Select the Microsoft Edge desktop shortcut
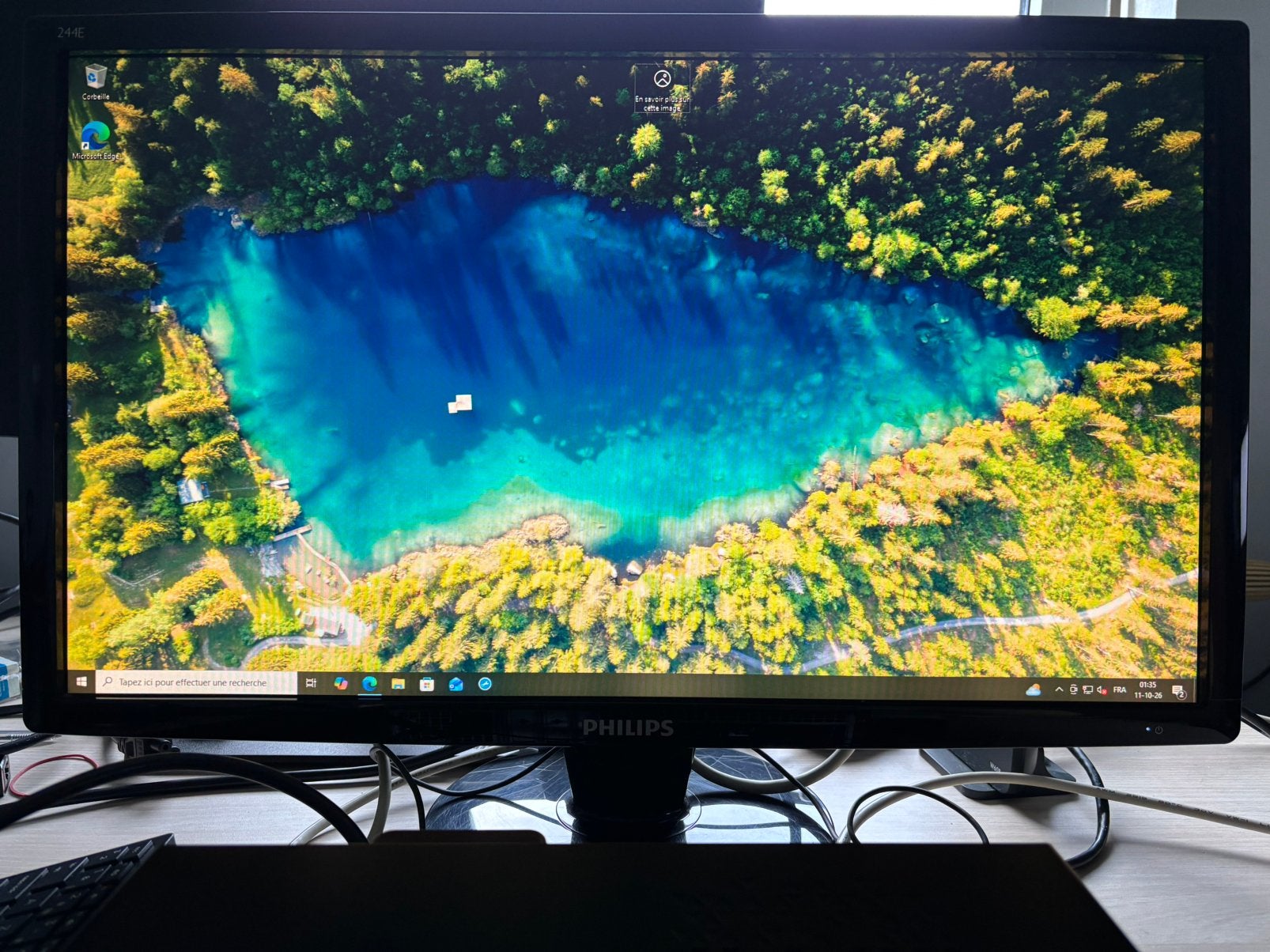This screenshot has width=1270, height=952. click(x=95, y=141)
